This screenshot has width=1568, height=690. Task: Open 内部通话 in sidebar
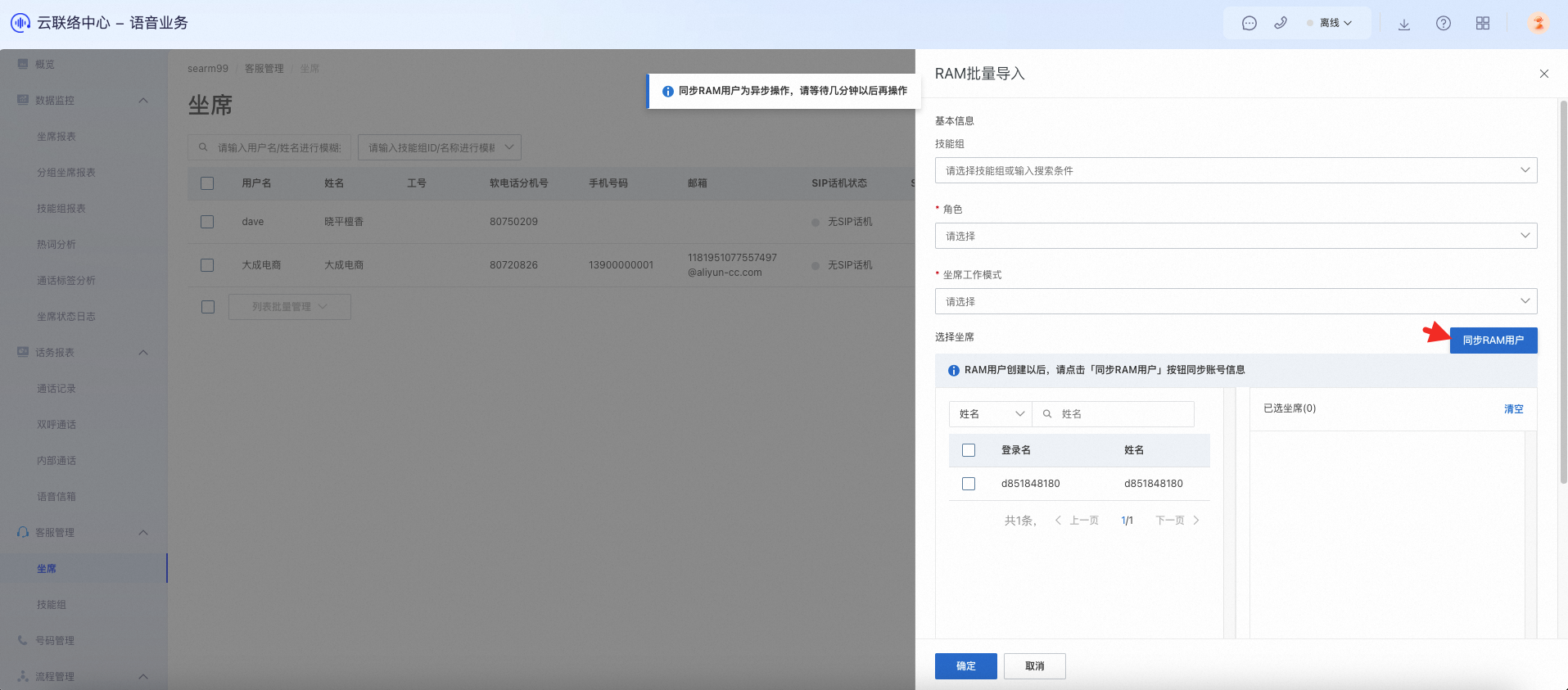56,461
